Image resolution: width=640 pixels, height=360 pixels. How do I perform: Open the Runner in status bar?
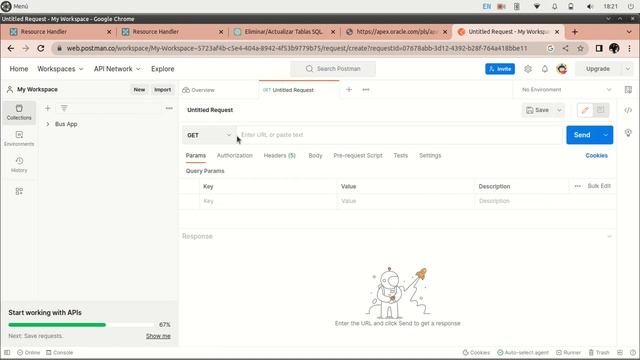coord(568,353)
